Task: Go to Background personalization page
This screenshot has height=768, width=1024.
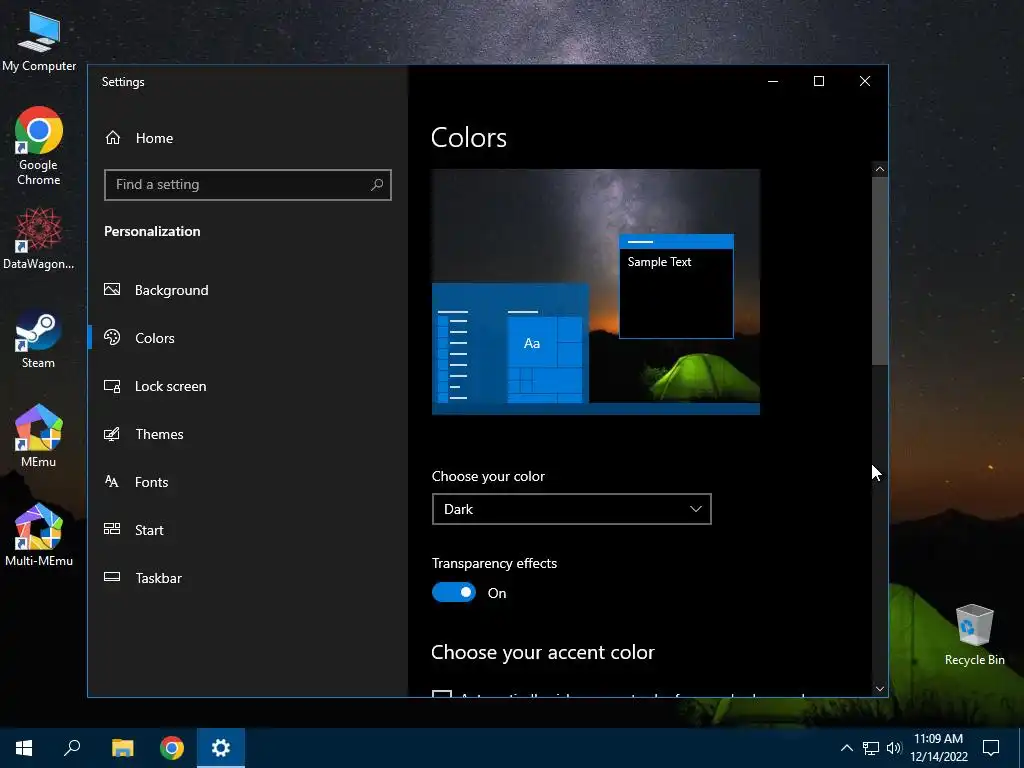Action: point(172,290)
